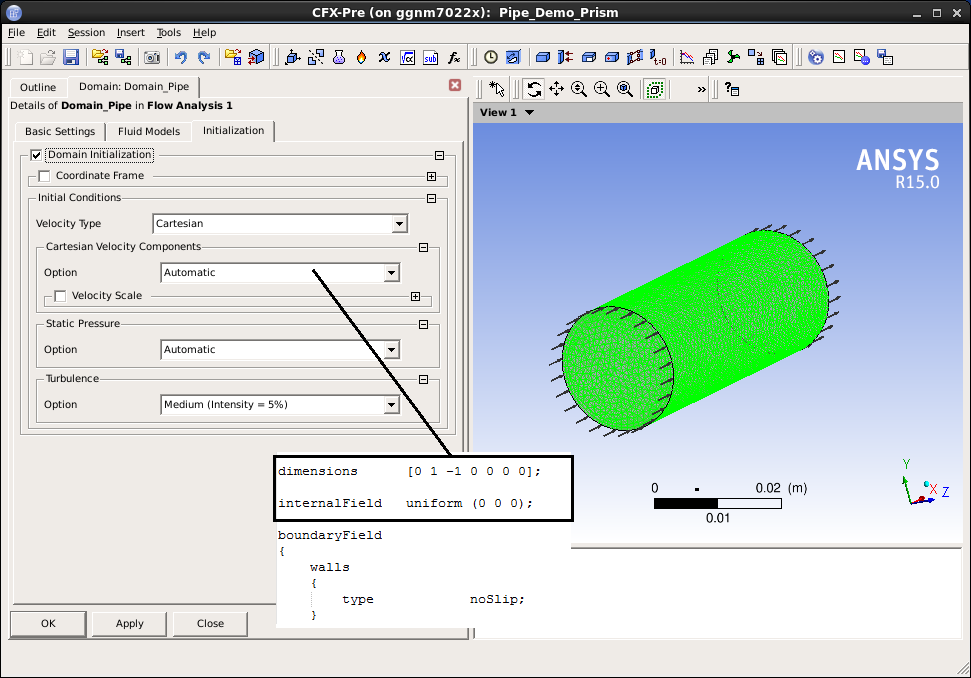
Task: Expand the Velocity Scale section
Action: [x=416, y=297]
